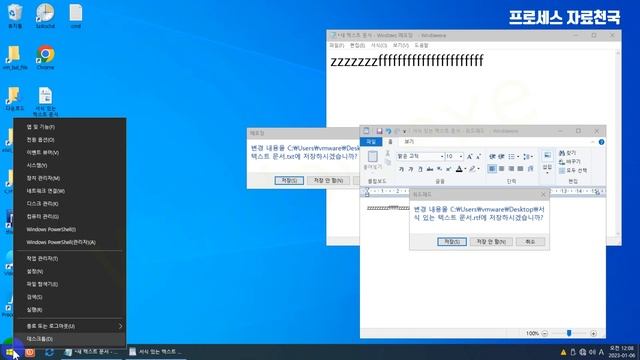Toggle underline formatting in WordPad ribbon
The image size is (640, 360).
(x=420, y=169)
